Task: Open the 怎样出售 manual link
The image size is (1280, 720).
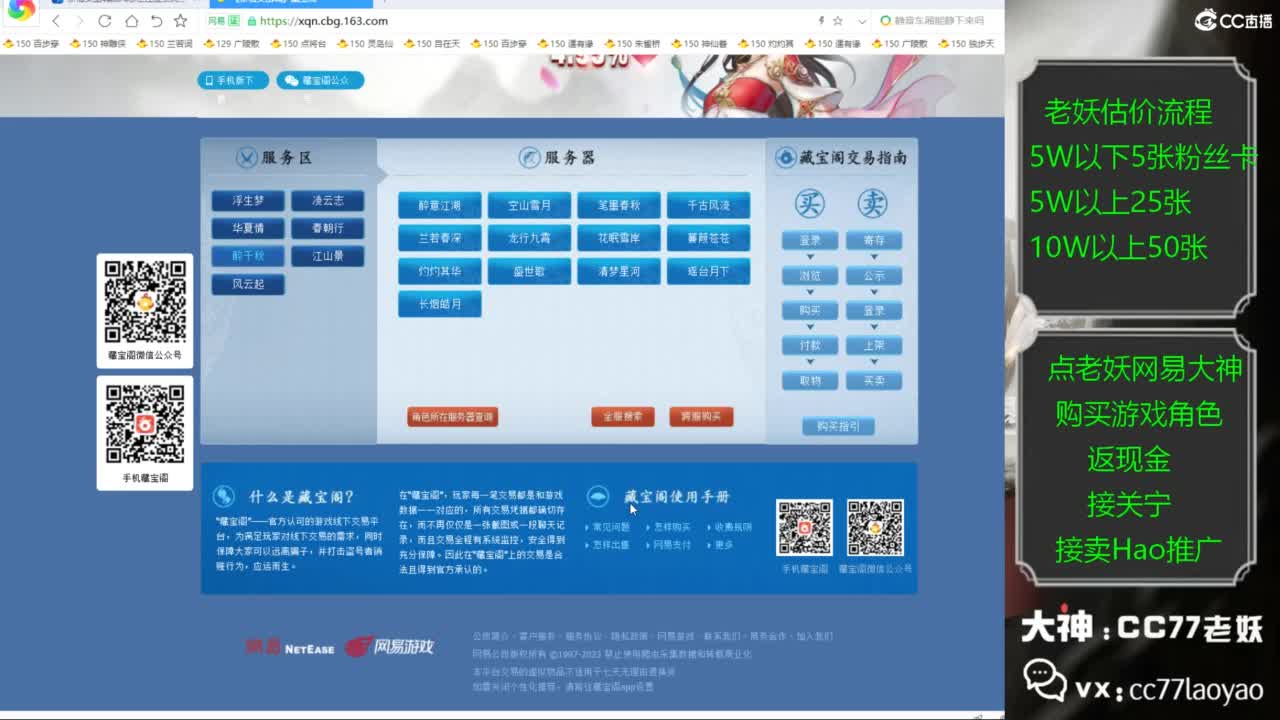Action: point(611,545)
